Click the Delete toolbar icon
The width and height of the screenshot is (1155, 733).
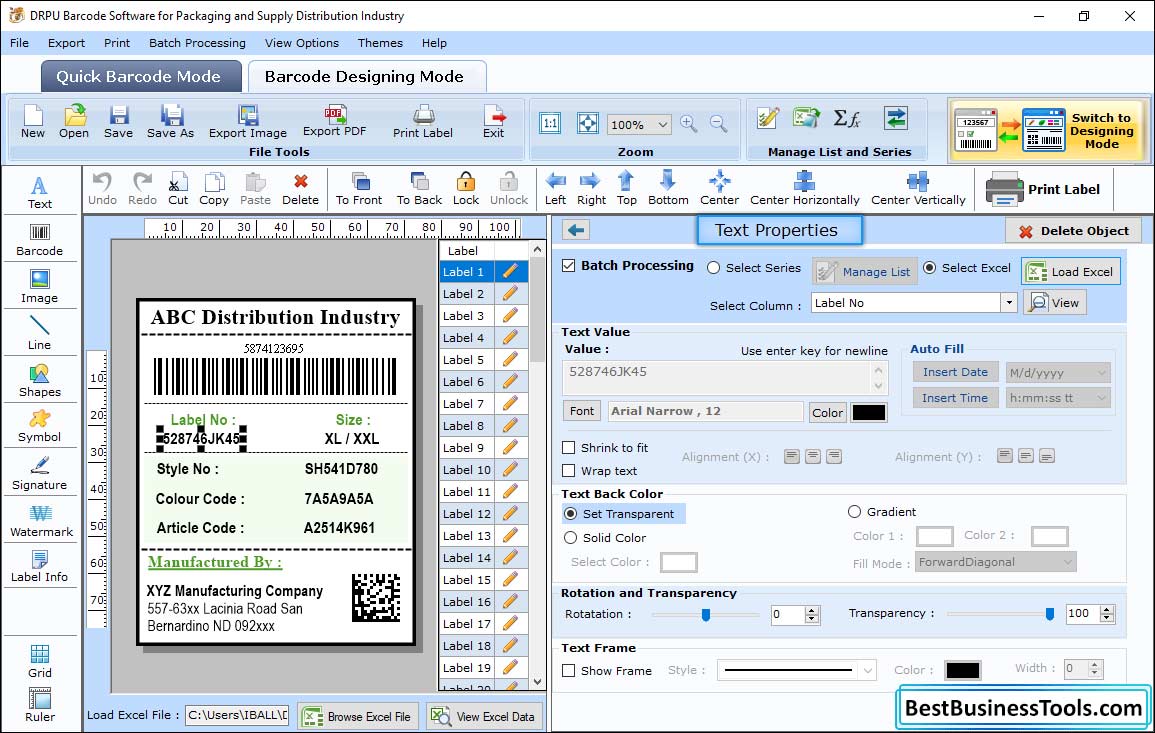point(301,189)
